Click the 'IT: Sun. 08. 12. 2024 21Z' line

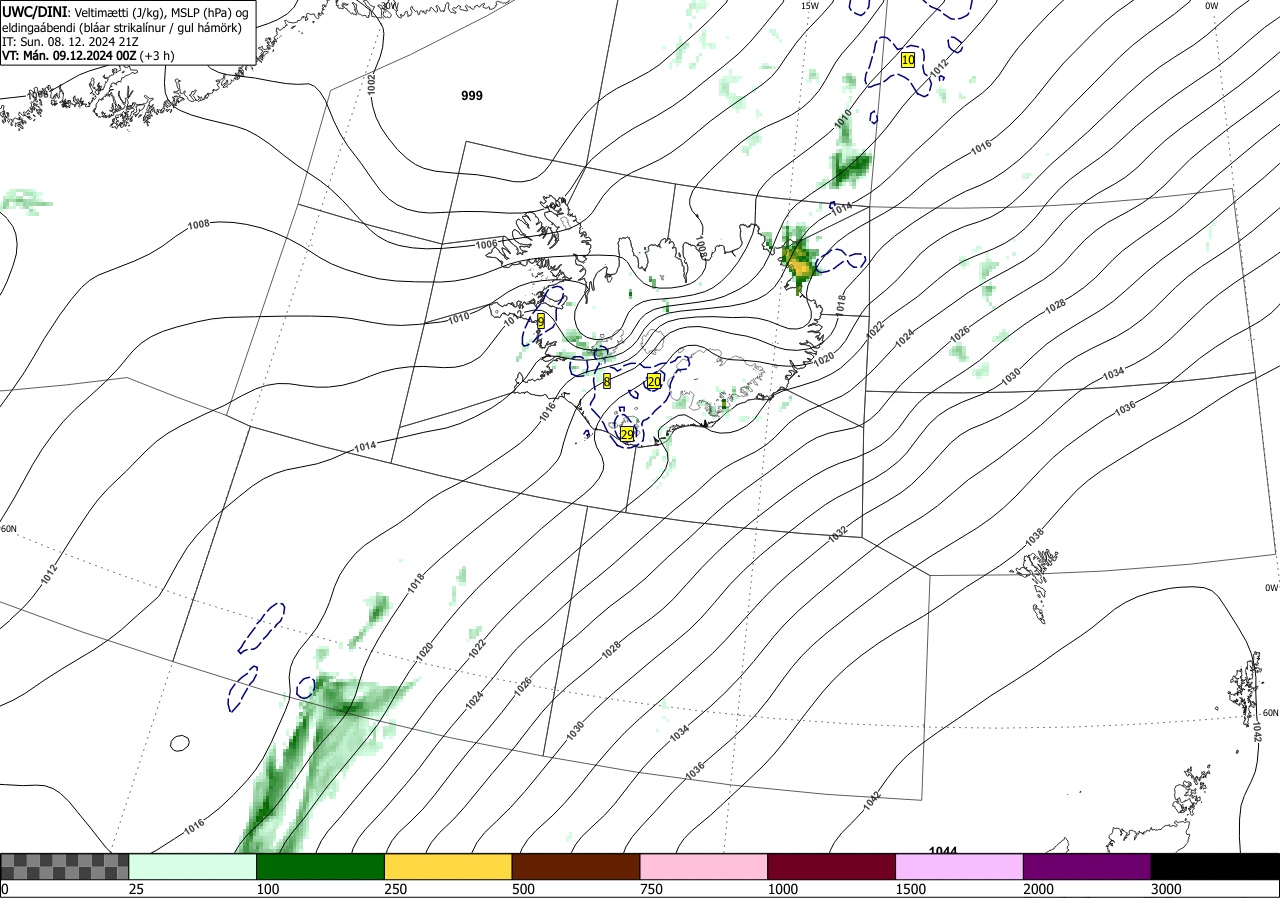(x=68, y=42)
